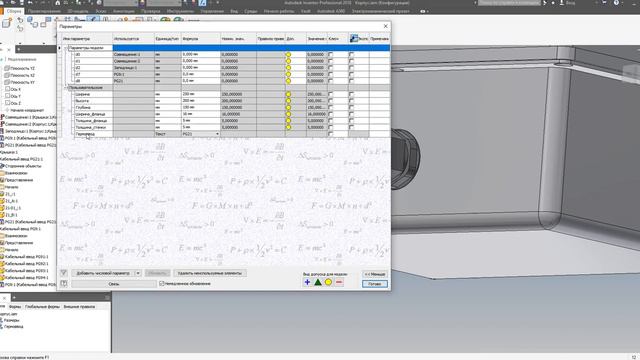
Task: Click the blue plus tolerance icon
Action: point(307,282)
